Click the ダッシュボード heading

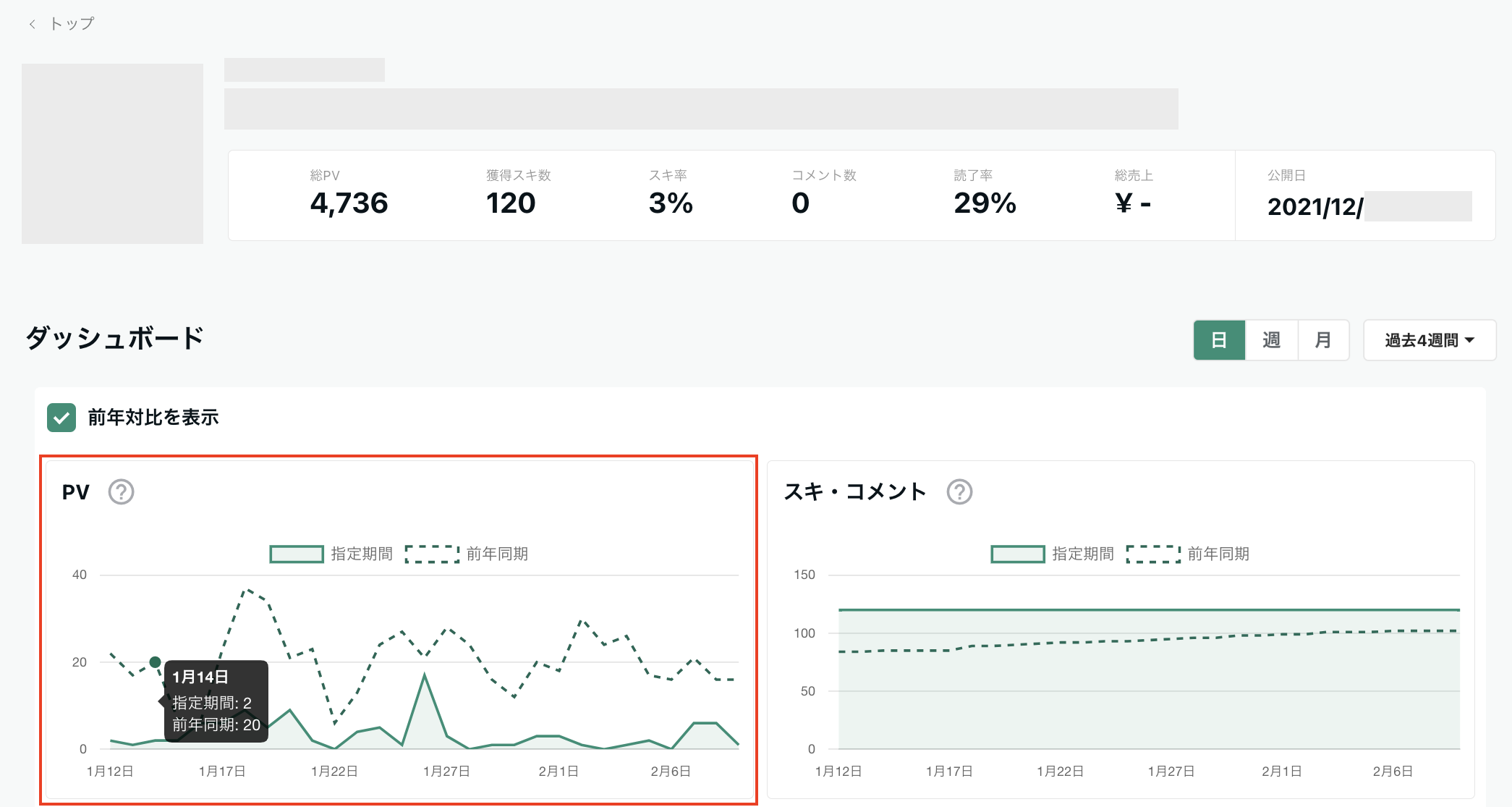(x=115, y=338)
